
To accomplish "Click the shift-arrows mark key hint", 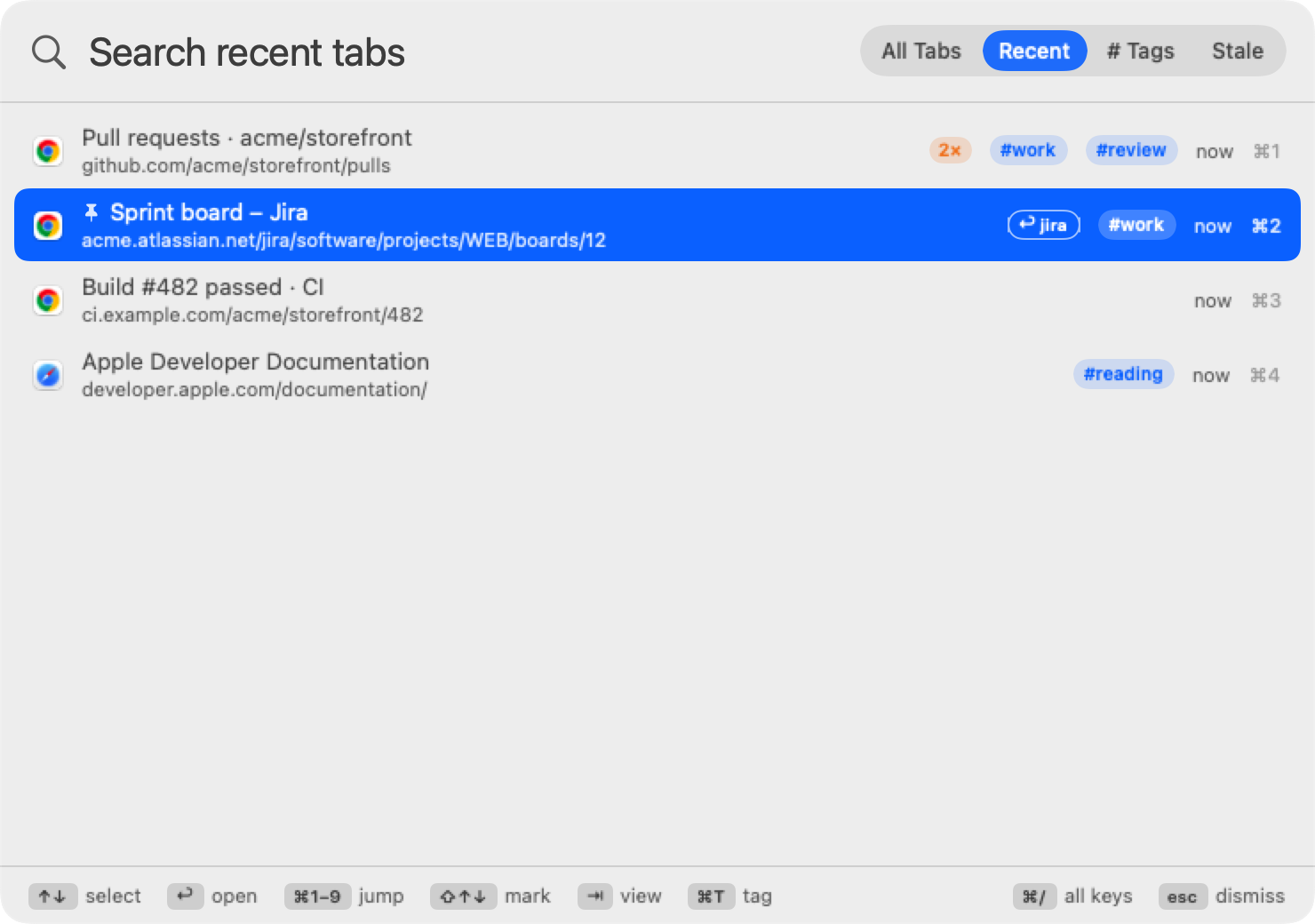I will click(463, 896).
